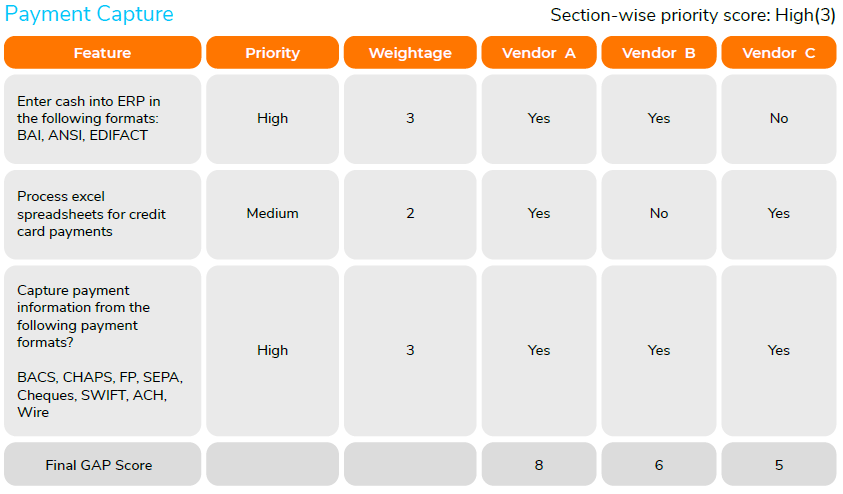Click the Vendor C column header
The height and width of the screenshot is (494, 843).
[778, 53]
